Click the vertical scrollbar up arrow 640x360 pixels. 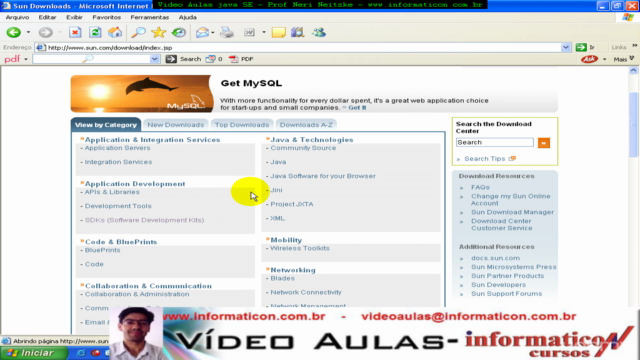click(633, 70)
